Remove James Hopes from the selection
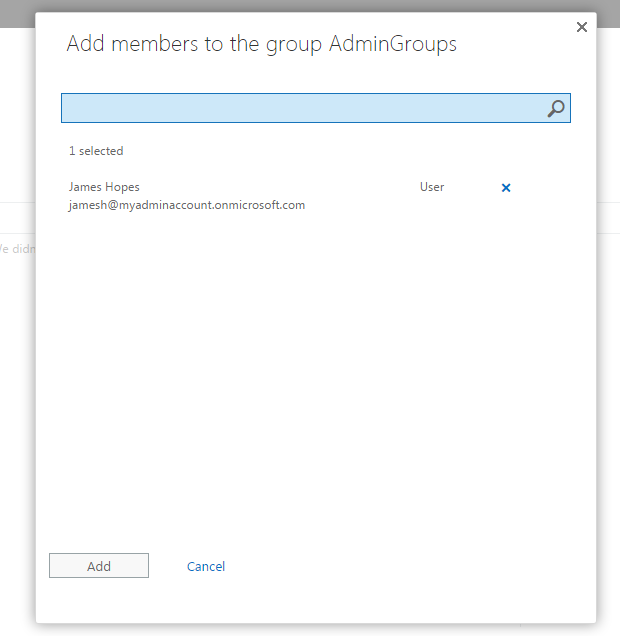Screen dimensions: 620x636 506,188
